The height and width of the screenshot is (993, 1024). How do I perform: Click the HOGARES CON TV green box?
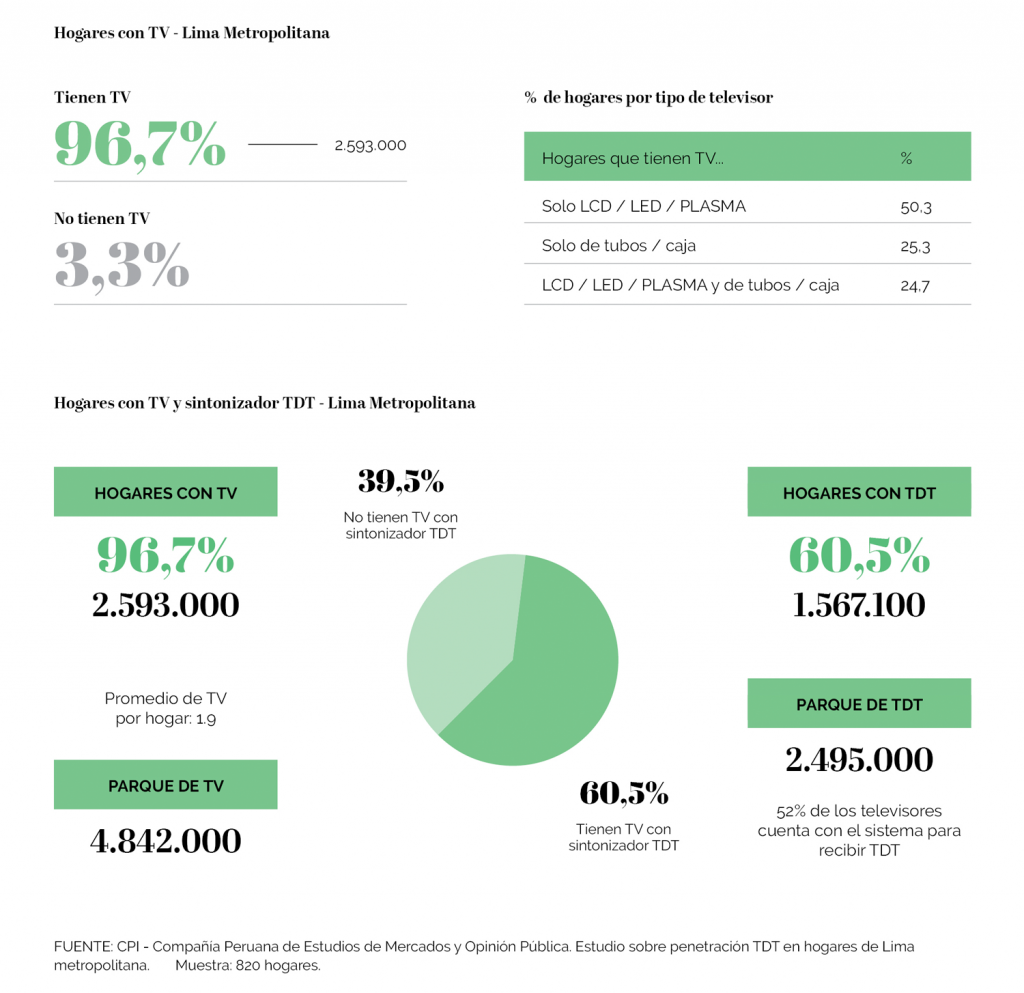click(165, 492)
